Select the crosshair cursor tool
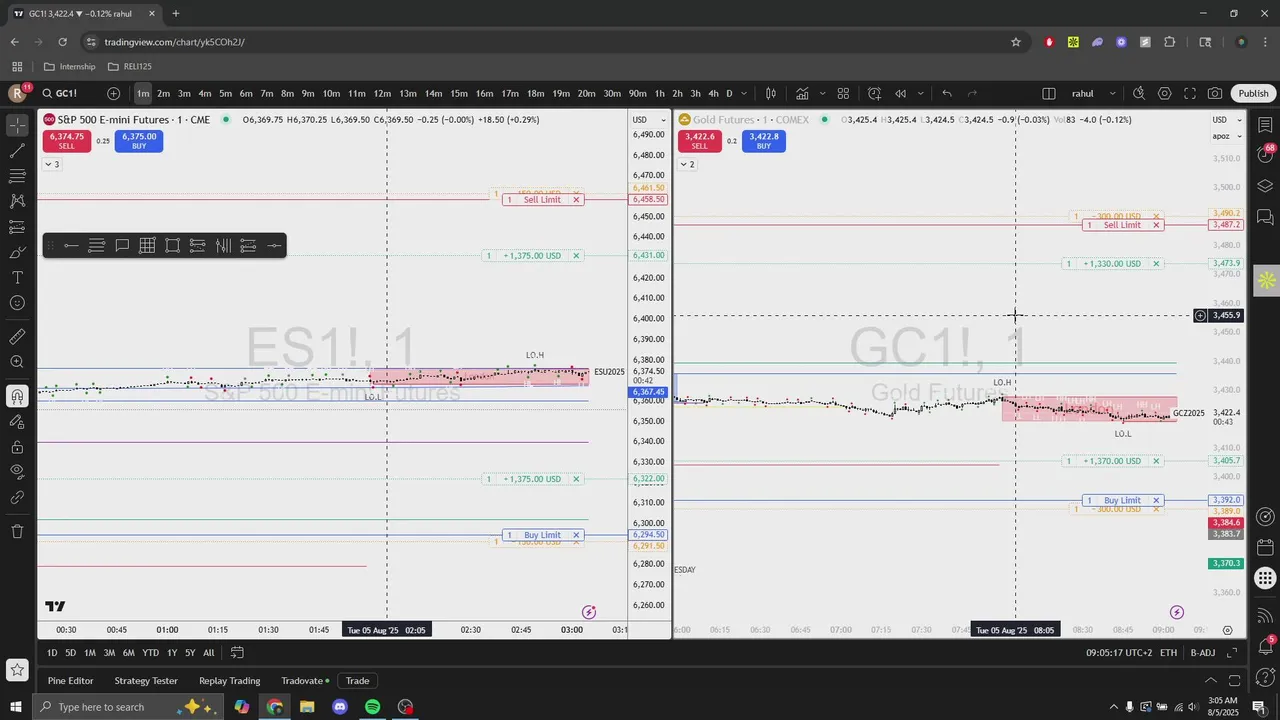This screenshot has height=720, width=1280. point(17,125)
